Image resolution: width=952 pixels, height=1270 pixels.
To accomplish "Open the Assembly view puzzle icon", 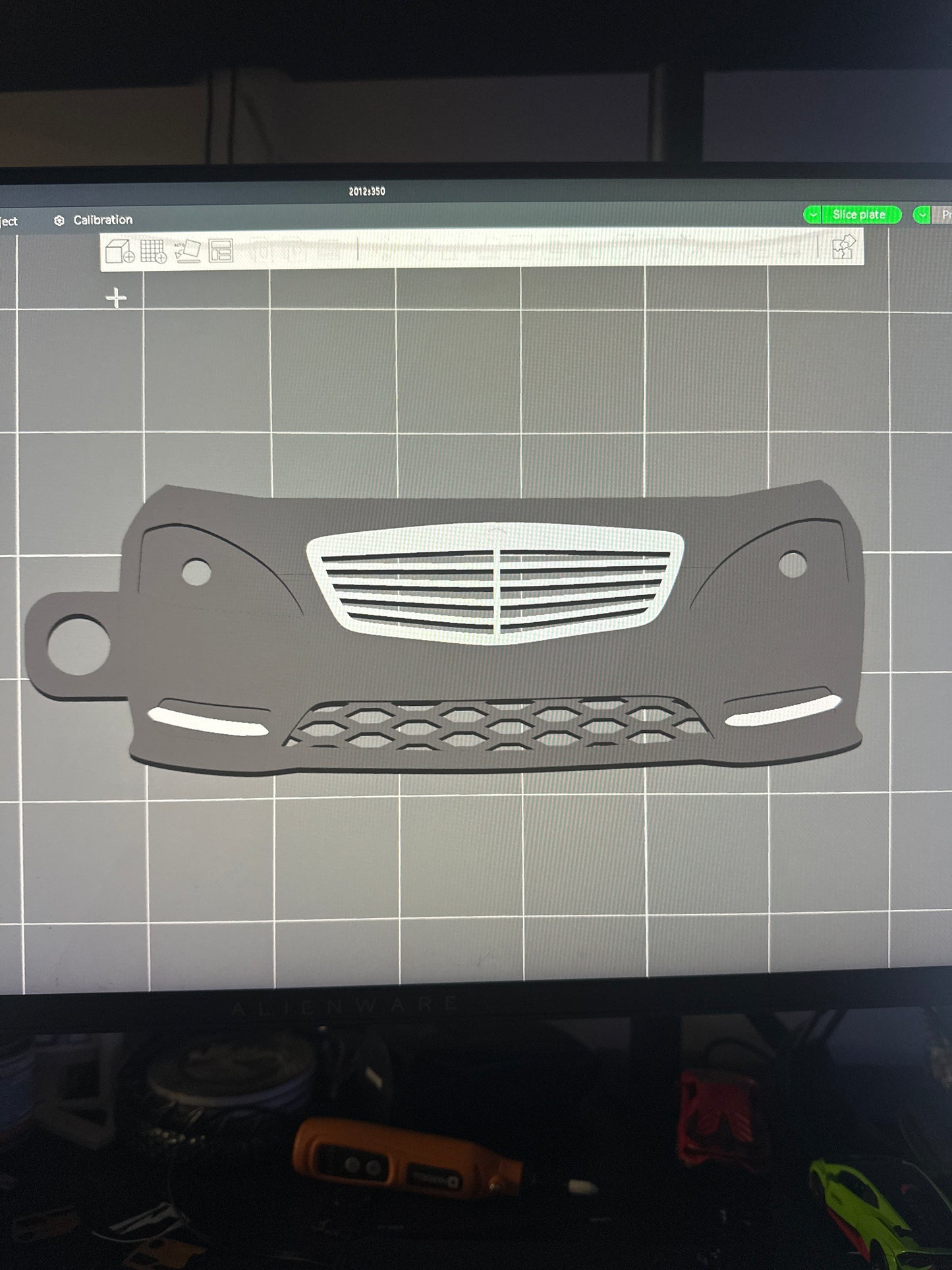I will (843, 247).
